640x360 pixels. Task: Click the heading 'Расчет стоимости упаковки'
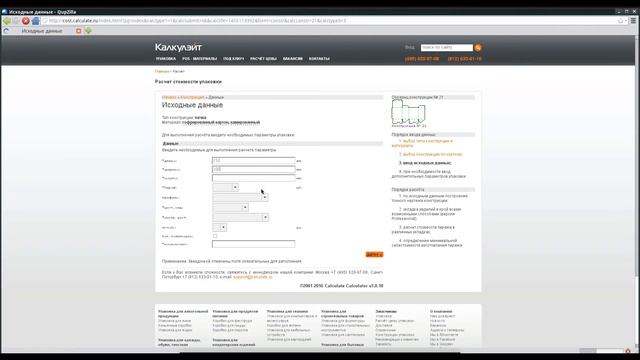[x=188, y=82]
